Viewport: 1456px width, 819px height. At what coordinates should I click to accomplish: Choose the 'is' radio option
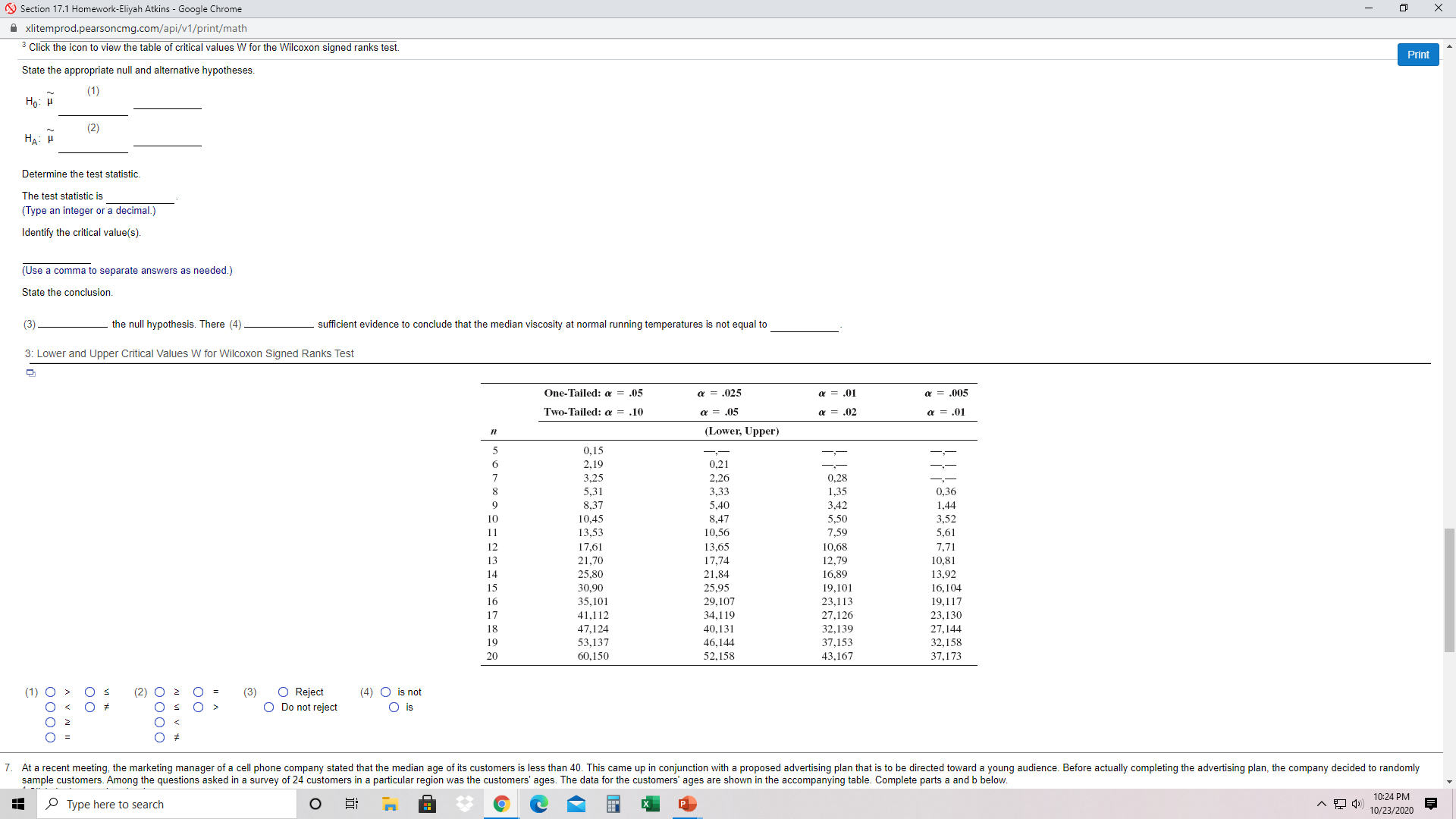[394, 707]
